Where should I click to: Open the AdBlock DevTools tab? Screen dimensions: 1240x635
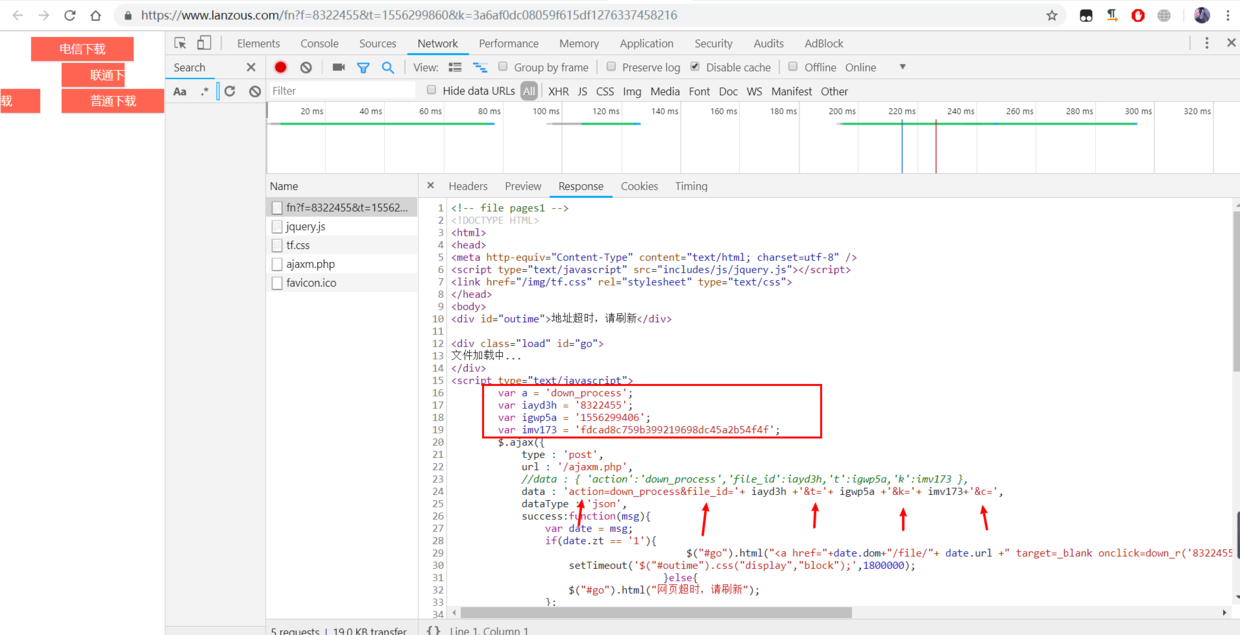pos(824,43)
